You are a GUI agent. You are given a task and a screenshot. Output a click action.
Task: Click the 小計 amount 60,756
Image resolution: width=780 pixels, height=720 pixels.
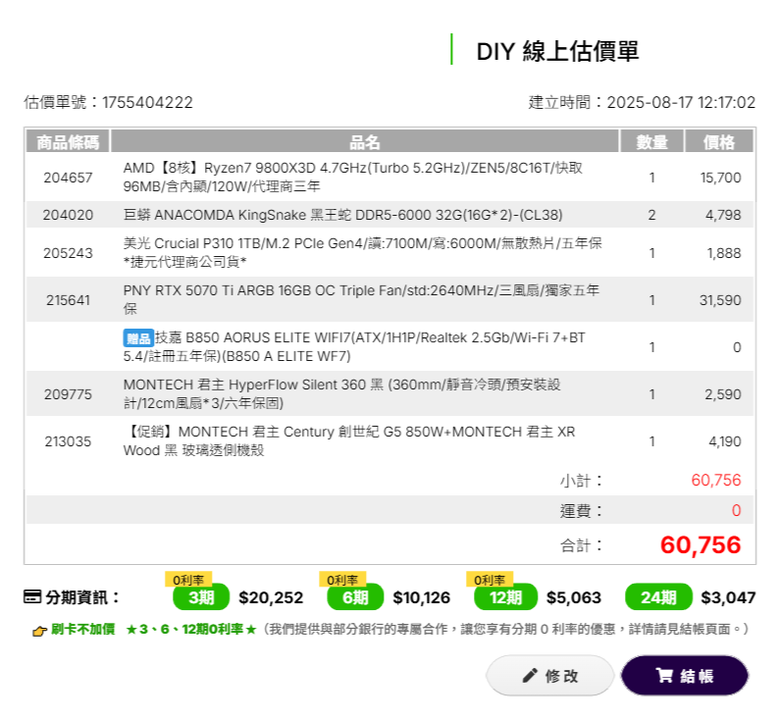click(716, 480)
